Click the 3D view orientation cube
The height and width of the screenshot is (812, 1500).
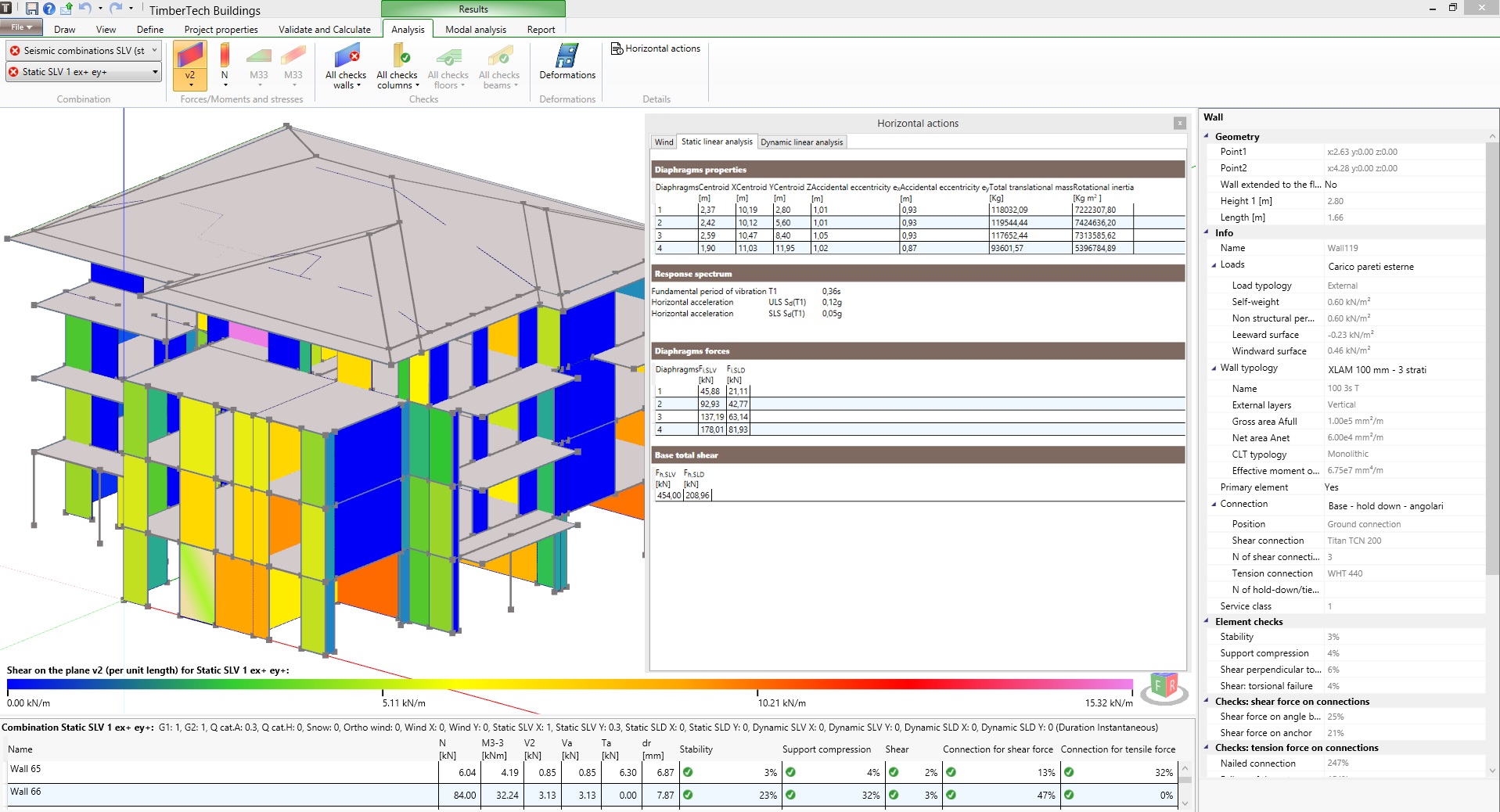click(x=1164, y=686)
